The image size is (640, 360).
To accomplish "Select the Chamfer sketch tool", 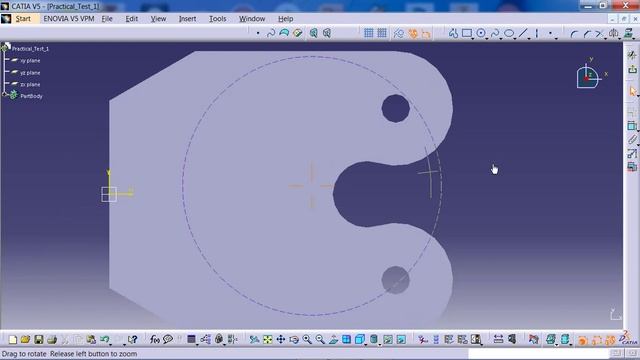I will [587, 33].
